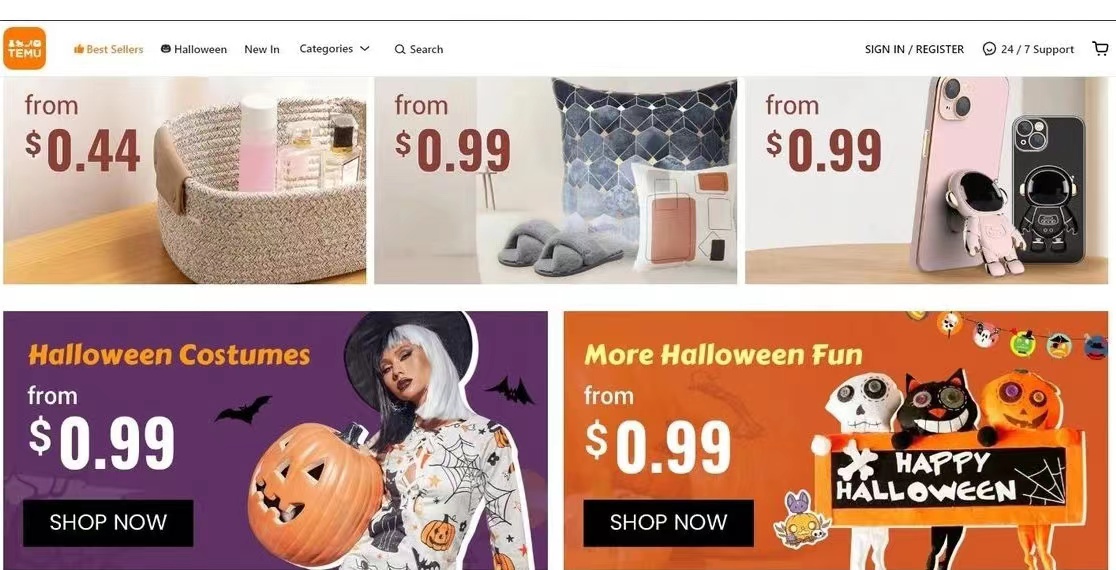This screenshot has width=1116, height=570.
Task: Expand the Categories chevron arrow
Action: (364, 48)
